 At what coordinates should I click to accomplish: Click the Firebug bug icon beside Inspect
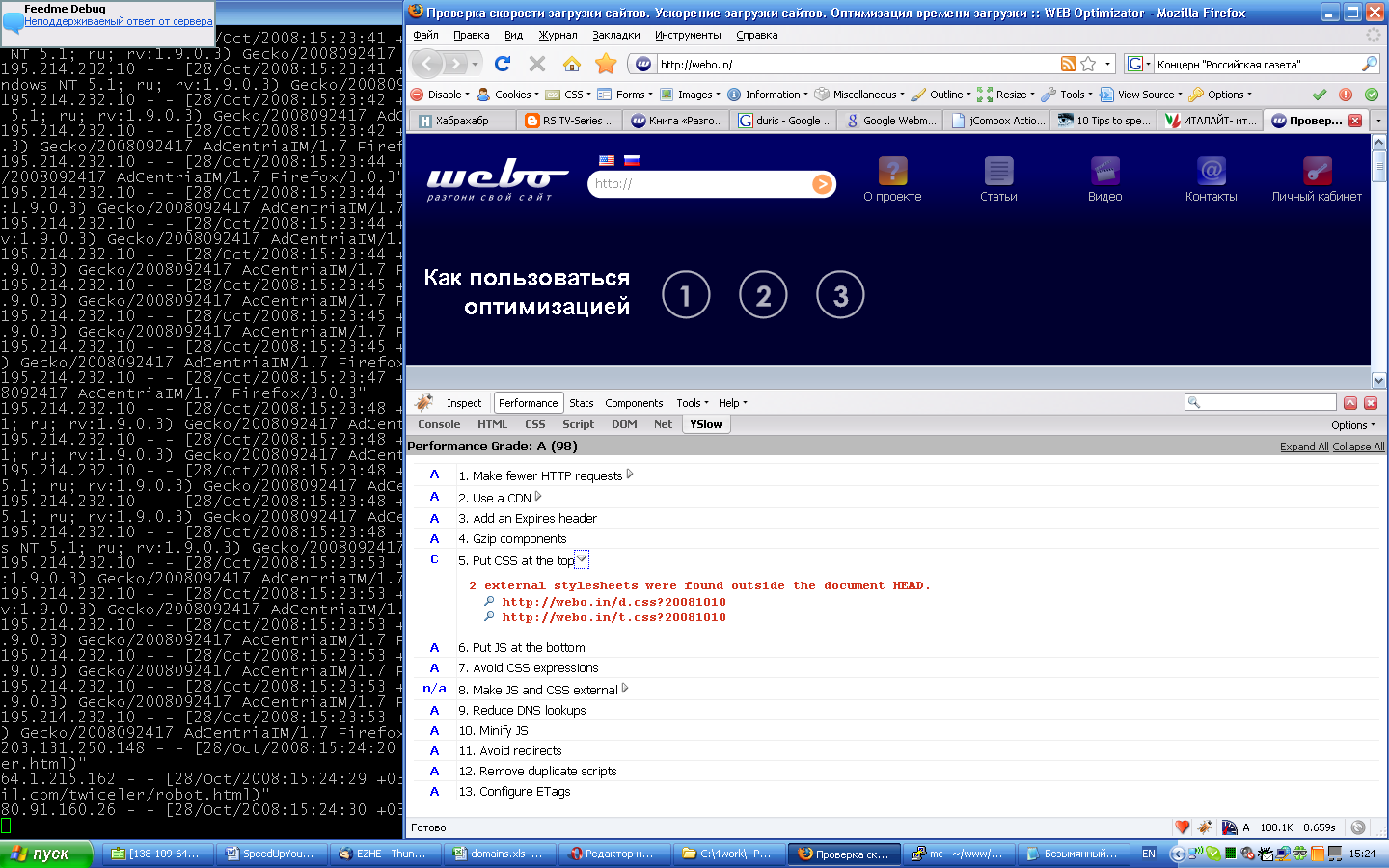[x=423, y=403]
